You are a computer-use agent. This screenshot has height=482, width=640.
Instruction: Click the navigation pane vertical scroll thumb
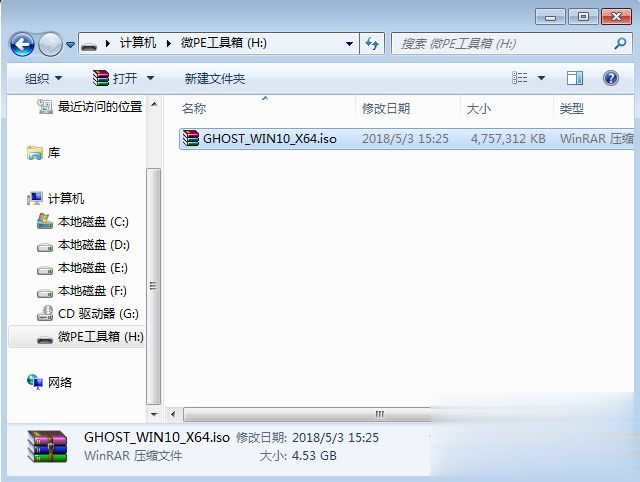(x=153, y=286)
